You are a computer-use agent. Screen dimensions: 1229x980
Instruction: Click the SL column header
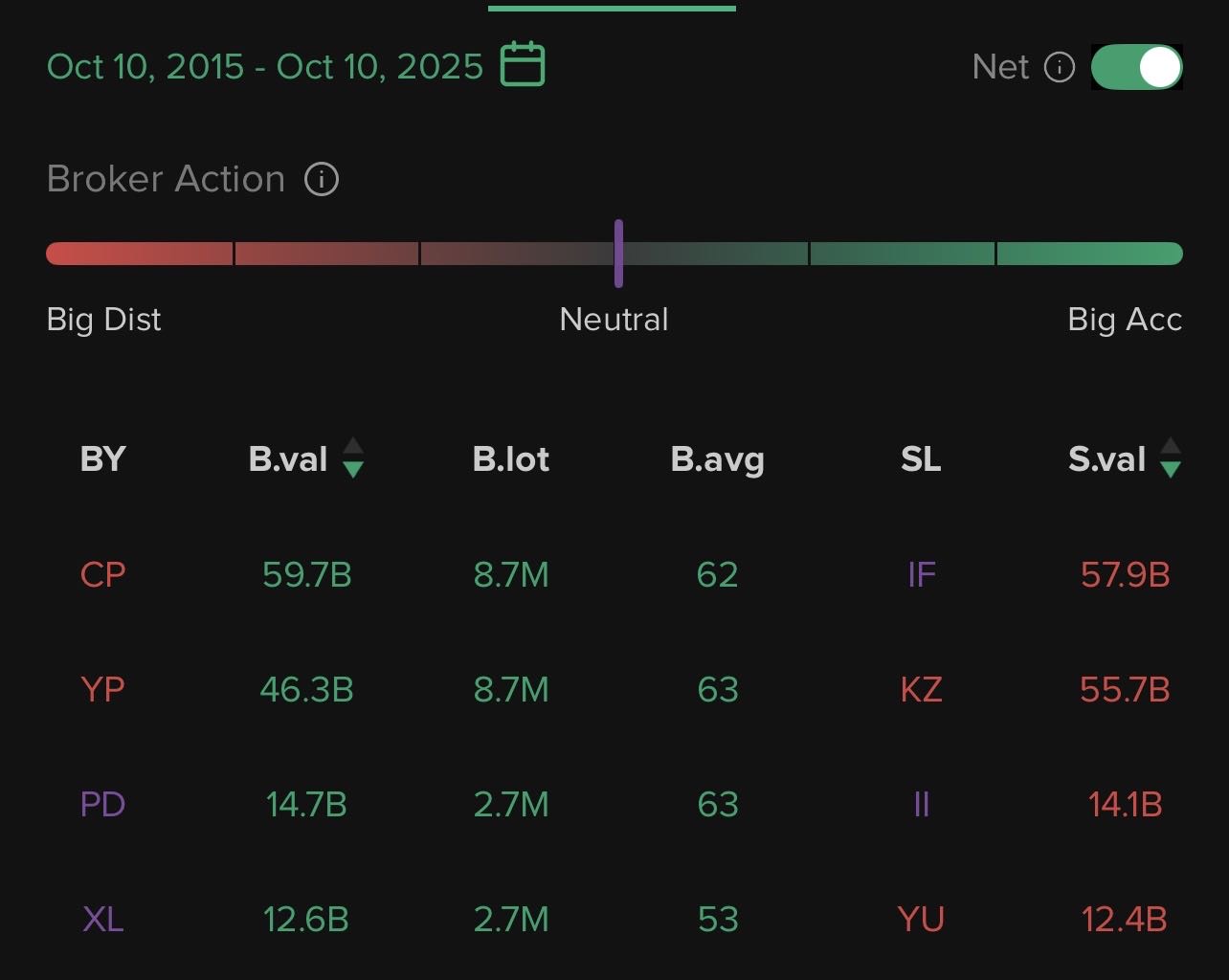point(921,459)
